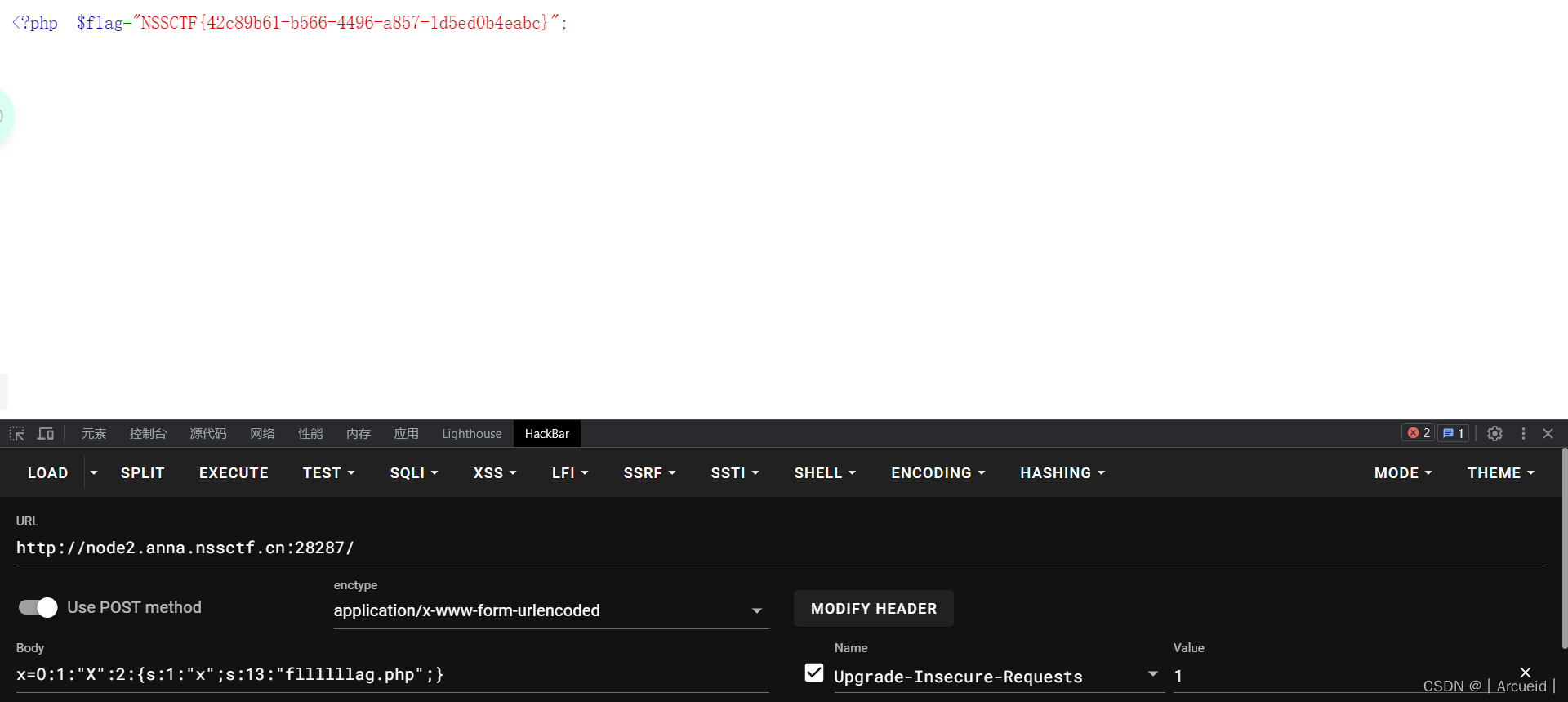Switch to the 源代码 (Sources) tab
1568x702 pixels.
coord(208,434)
